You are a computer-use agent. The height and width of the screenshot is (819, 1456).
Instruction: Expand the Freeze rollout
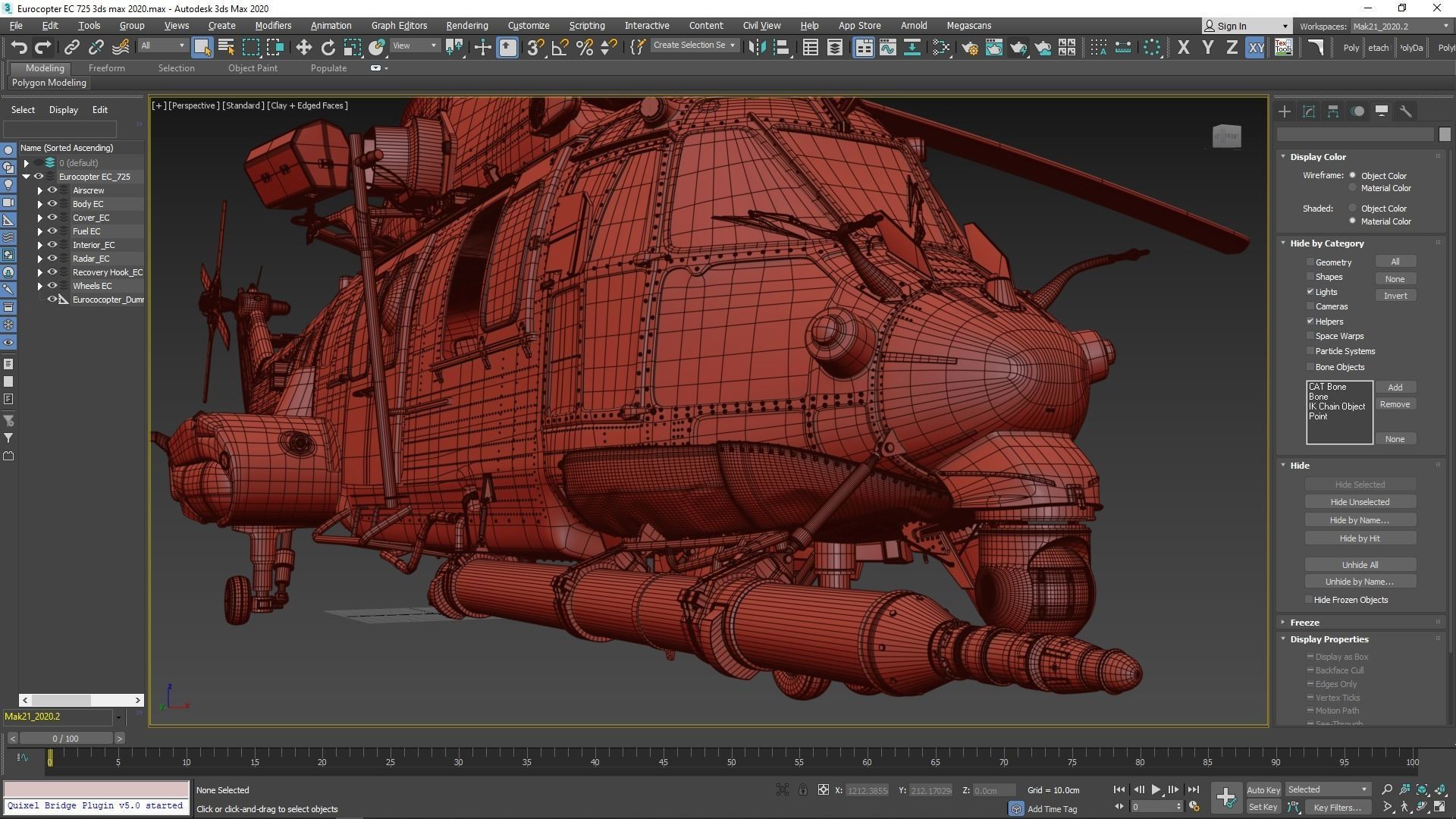pos(1304,622)
